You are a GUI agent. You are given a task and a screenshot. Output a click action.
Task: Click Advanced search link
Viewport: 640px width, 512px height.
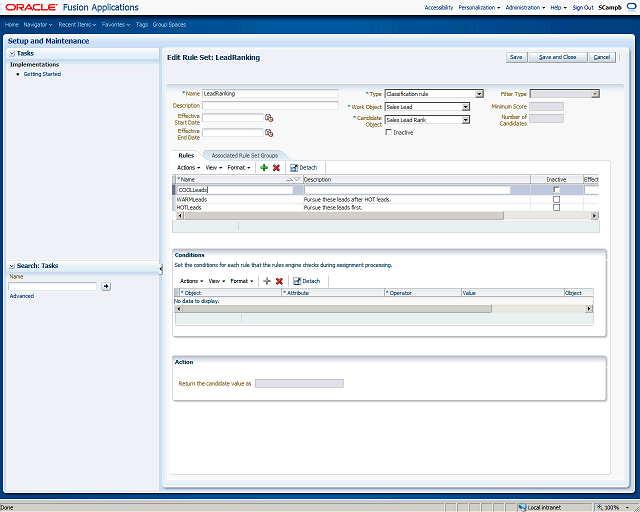22,296
